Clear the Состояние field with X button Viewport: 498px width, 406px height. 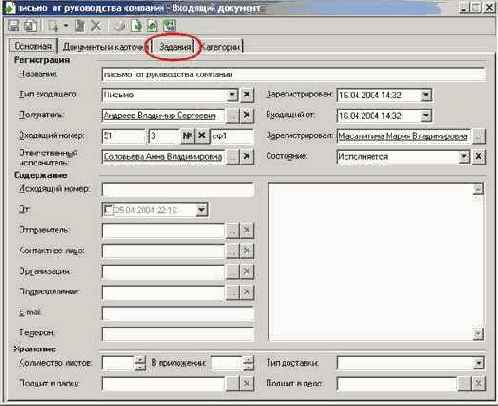coord(478,156)
